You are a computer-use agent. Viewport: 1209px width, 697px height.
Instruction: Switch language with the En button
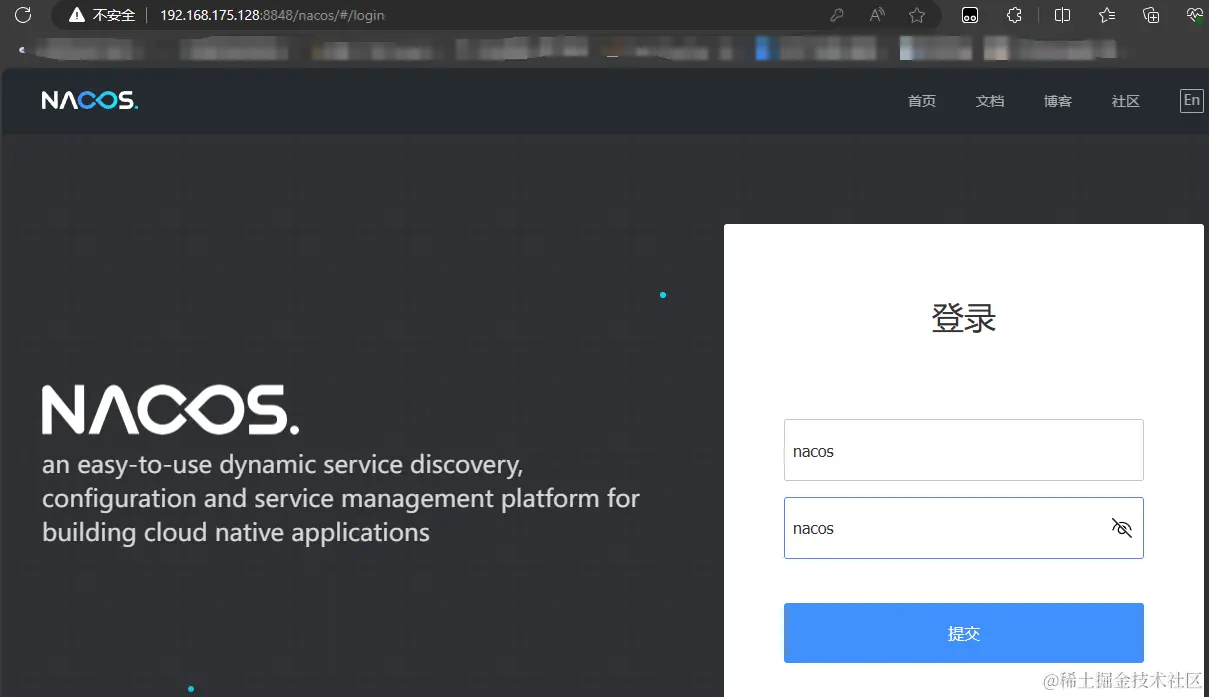(x=1192, y=100)
